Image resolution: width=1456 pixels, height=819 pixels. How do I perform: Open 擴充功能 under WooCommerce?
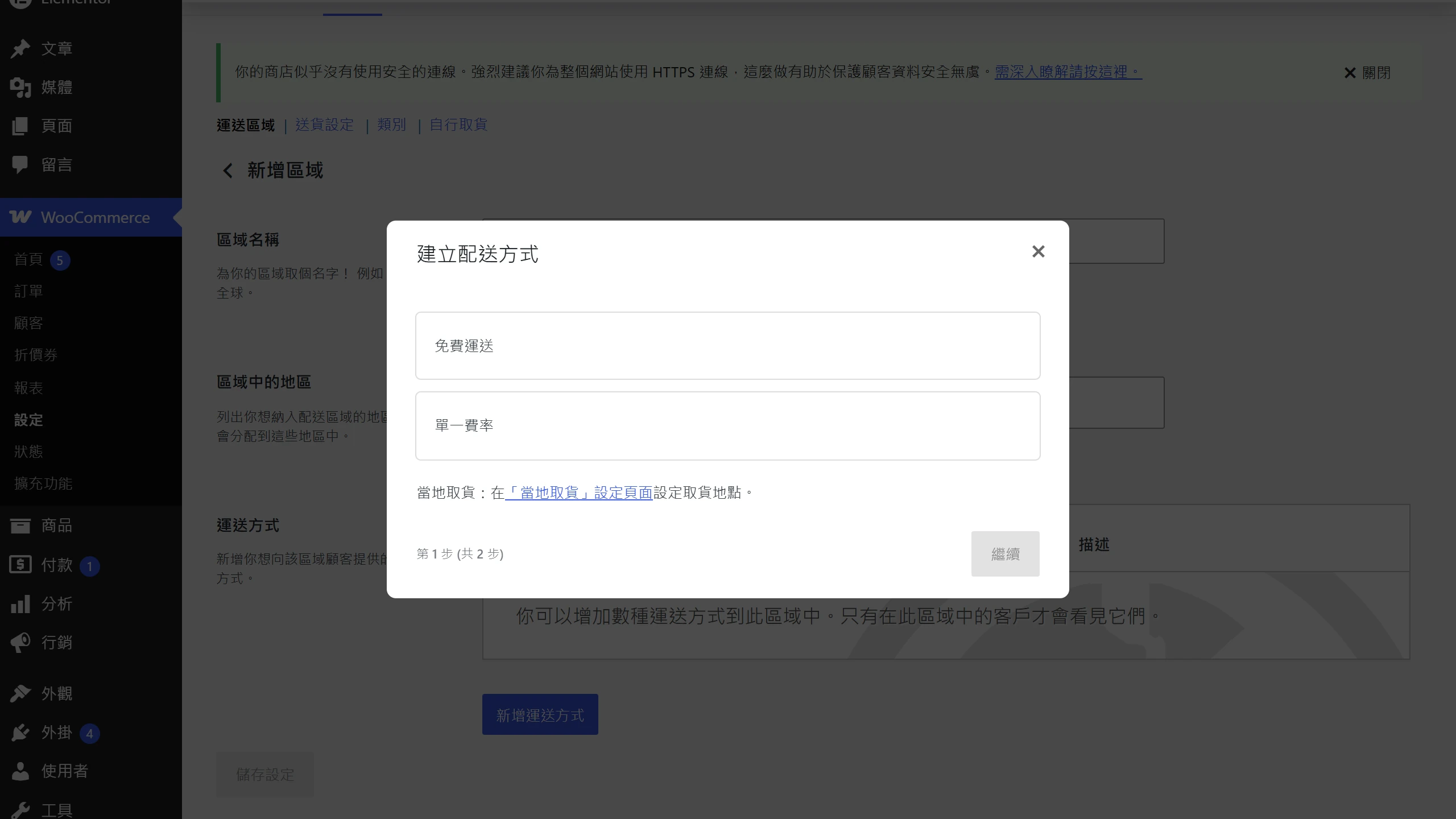click(43, 484)
